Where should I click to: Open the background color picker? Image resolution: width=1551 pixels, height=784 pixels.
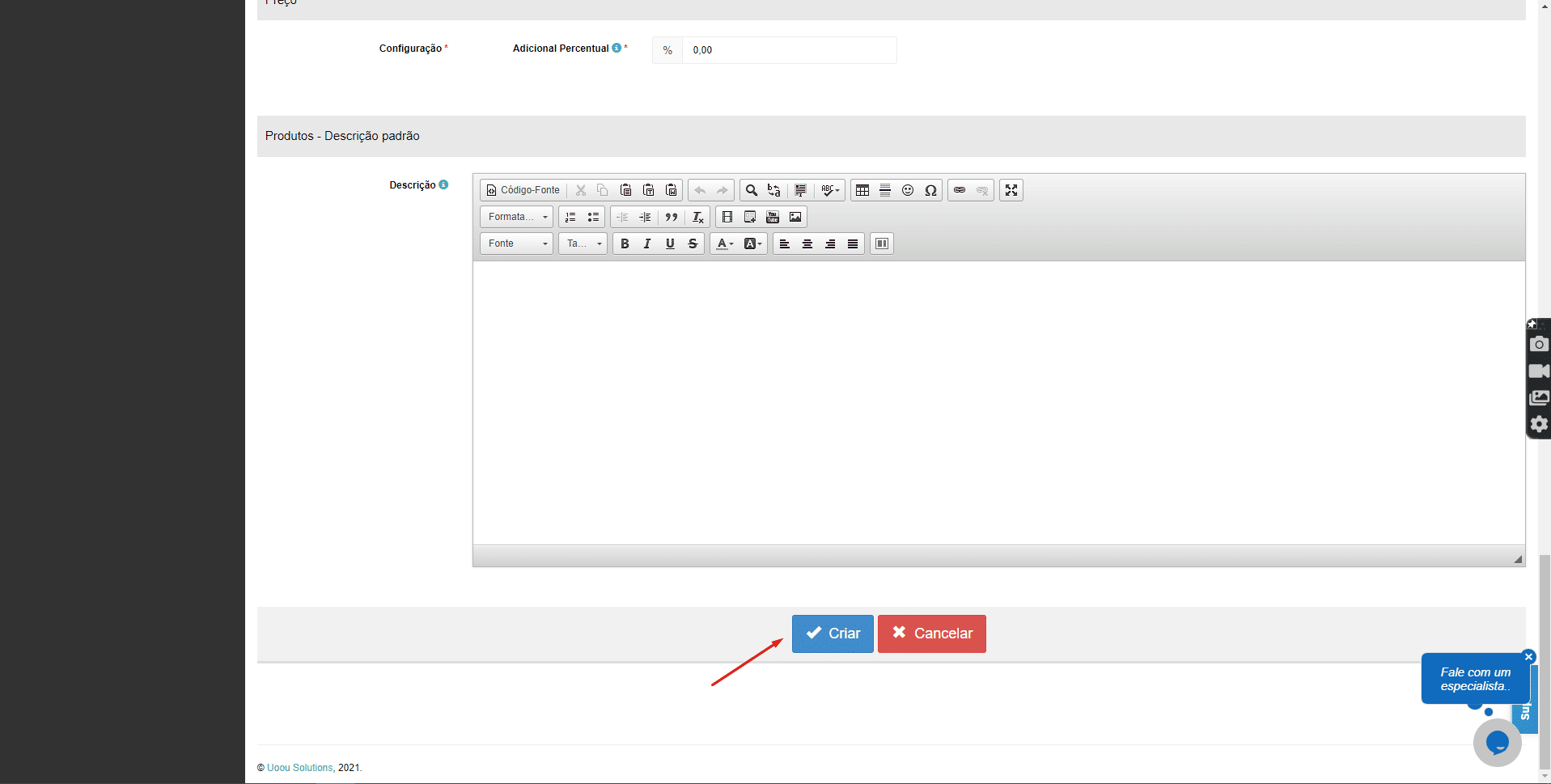[752, 244]
